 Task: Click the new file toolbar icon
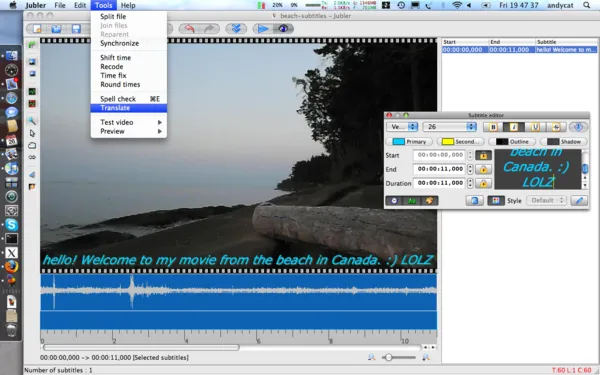pyautogui.click(x=37, y=29)
